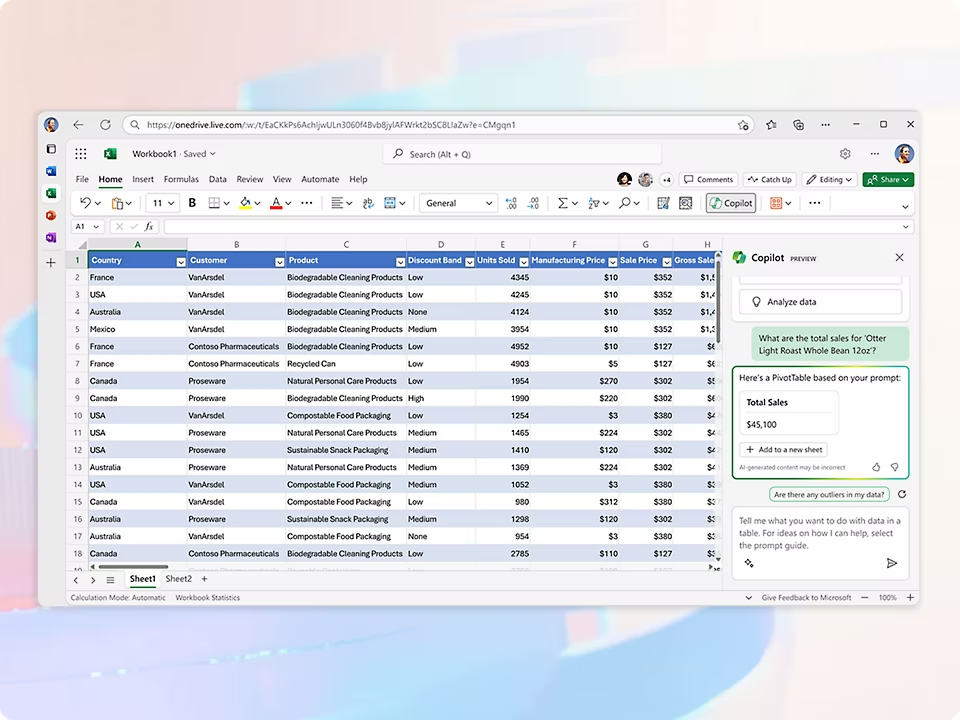Click the Find magnifier icon in the ribbon
Image resolution: width=960 pixels, height=720 pixels.
624,203
